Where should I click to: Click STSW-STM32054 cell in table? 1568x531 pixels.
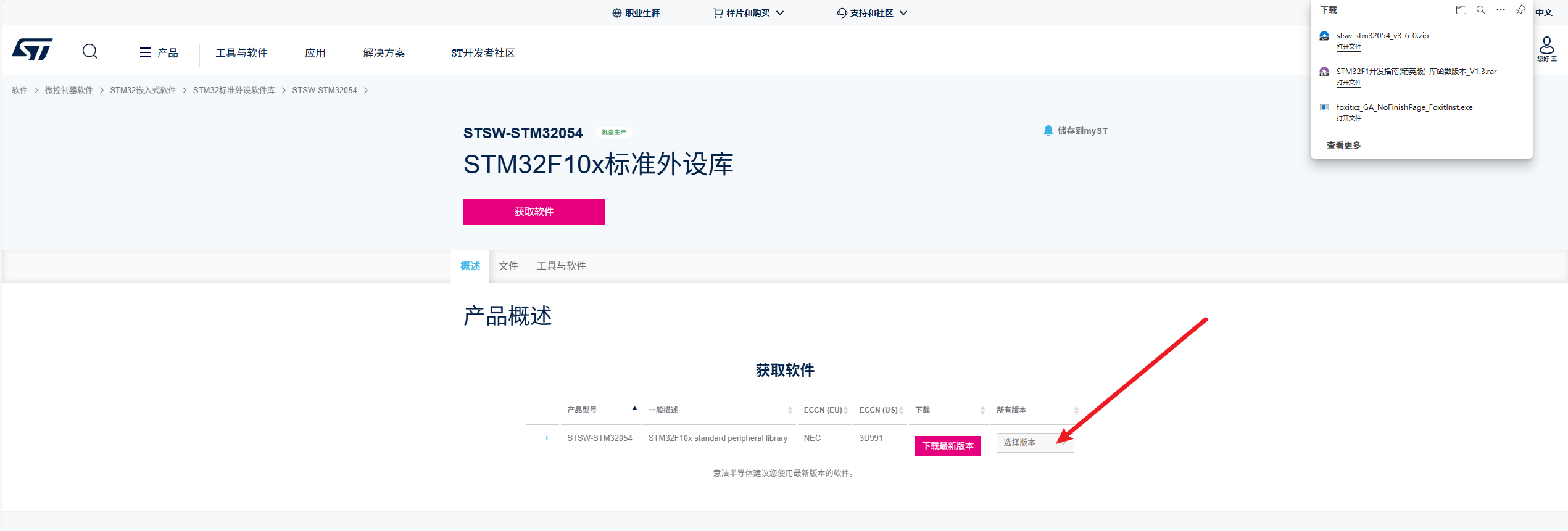pyautogui.click(x=600, y=438)
